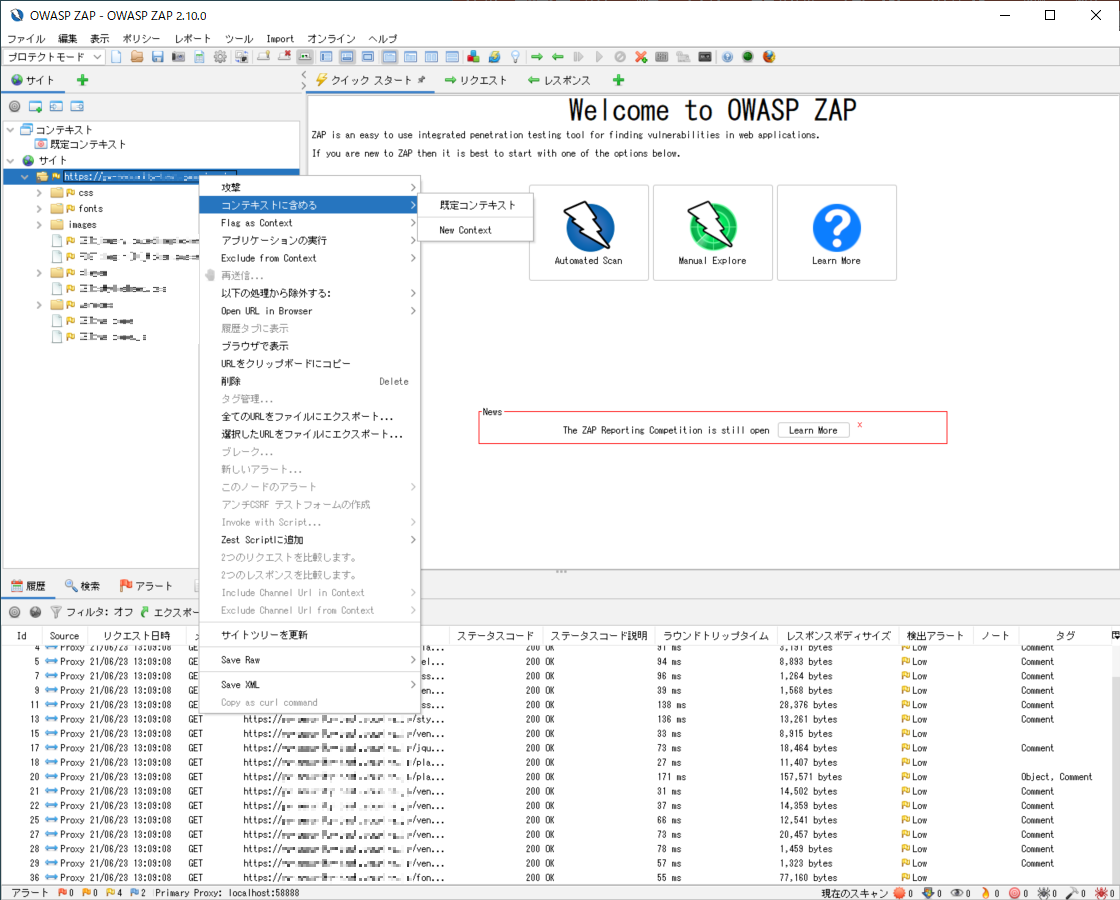Collapse the selected https site node
This screenshot has width=1120, height=900.
(25, 176)
